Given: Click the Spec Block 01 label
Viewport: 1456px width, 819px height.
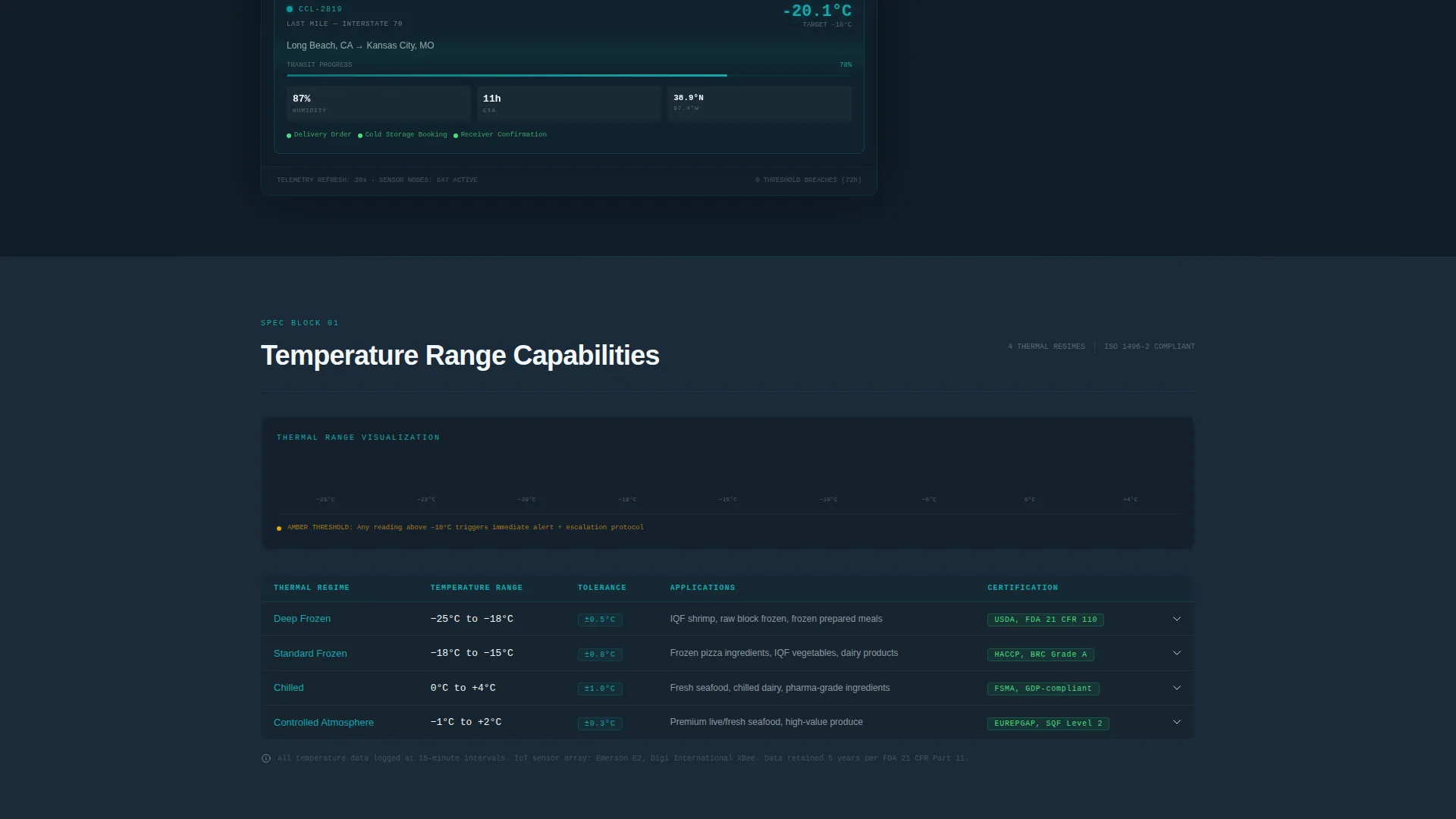Looking at the screenshot, I should [300, 323].
